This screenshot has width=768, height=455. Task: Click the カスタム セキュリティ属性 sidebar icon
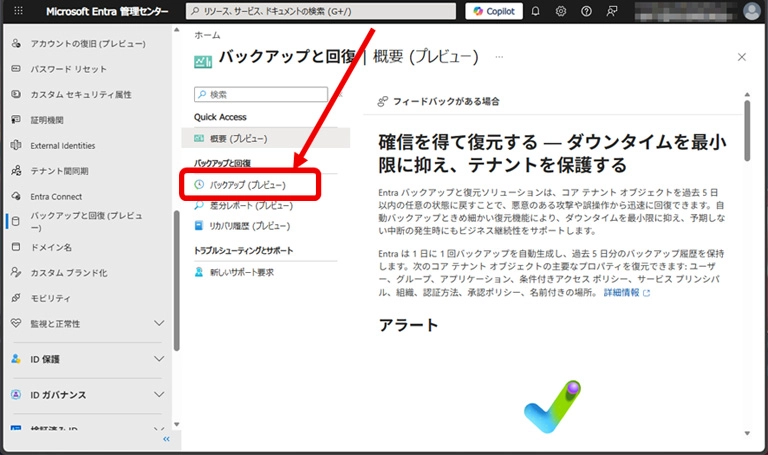[16, 95]
